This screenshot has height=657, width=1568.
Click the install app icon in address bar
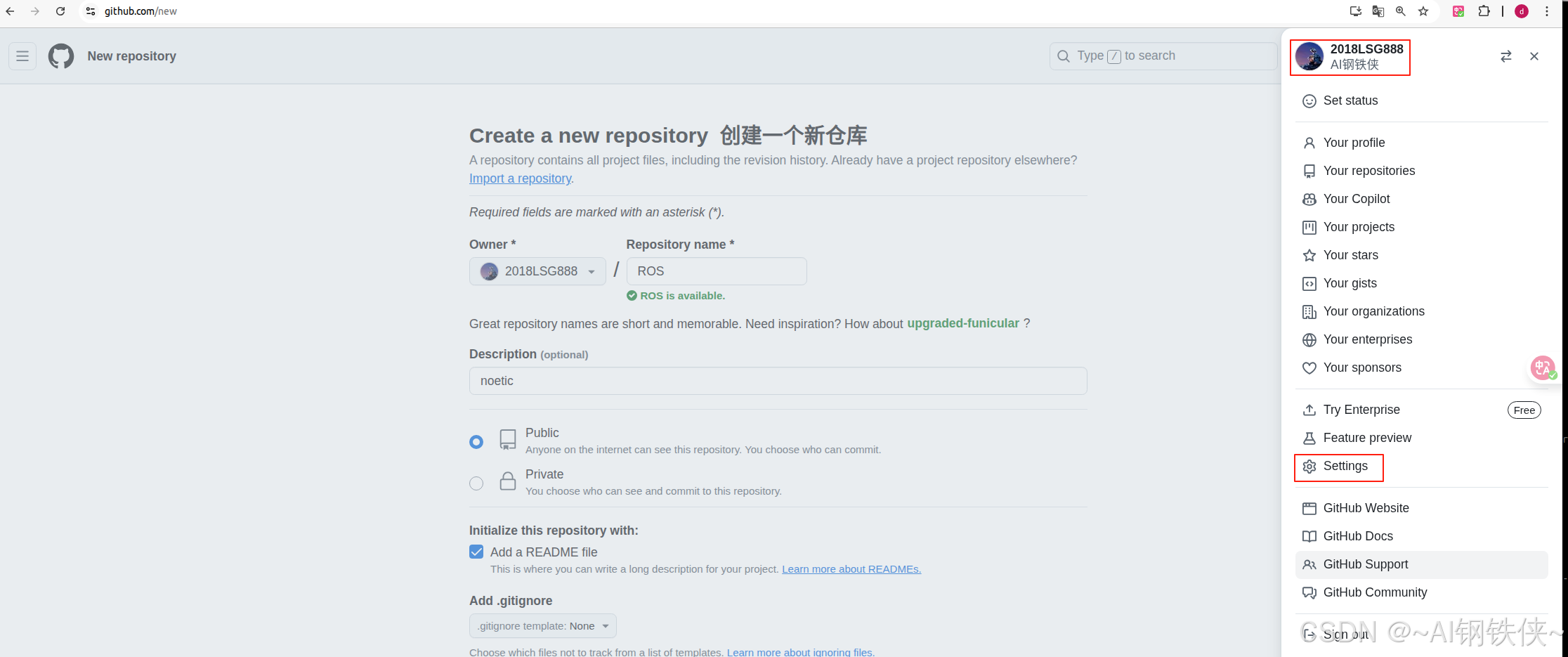point(1356,11)
